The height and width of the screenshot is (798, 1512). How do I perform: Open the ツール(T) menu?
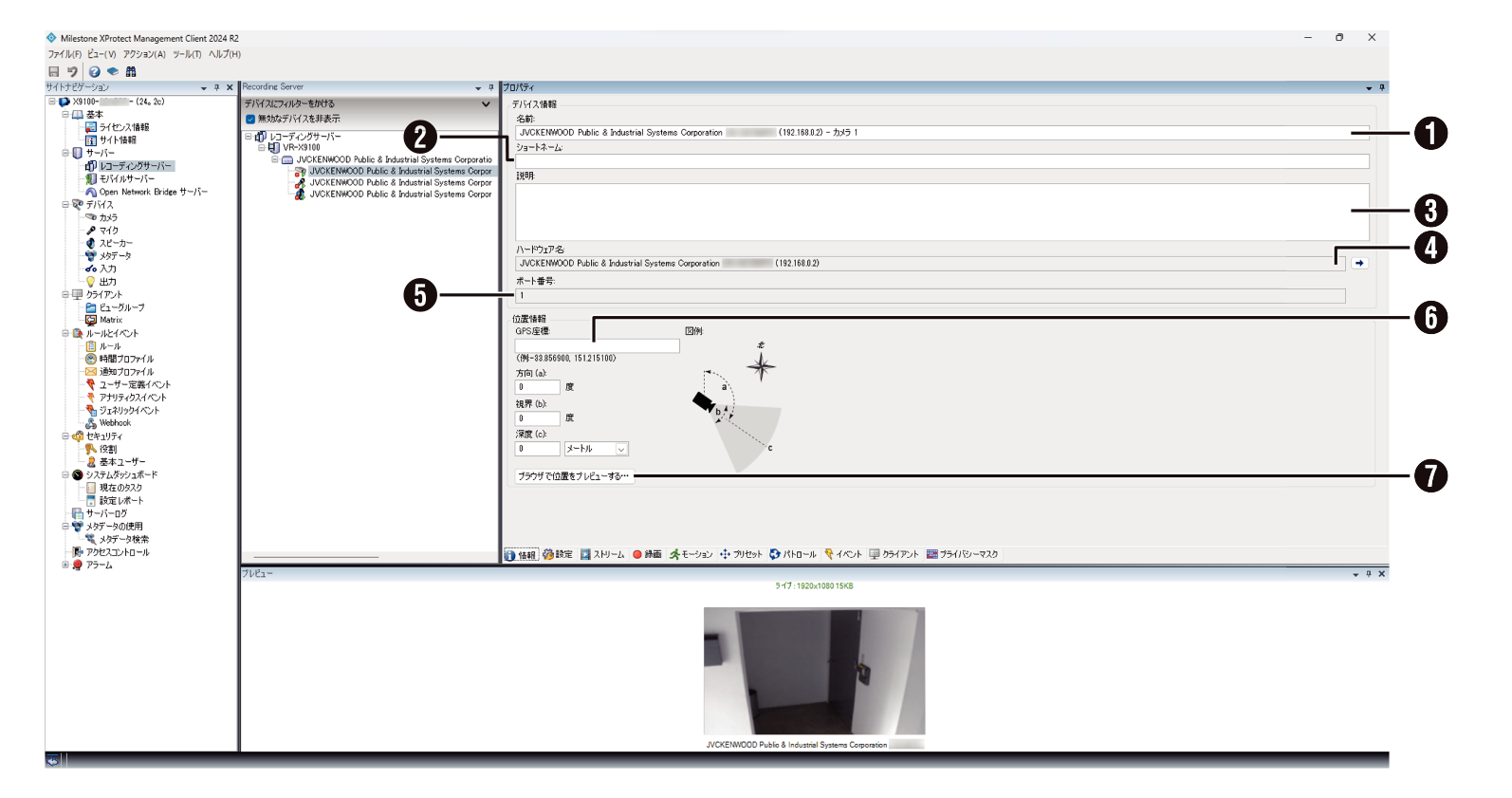tap(186, 54)
